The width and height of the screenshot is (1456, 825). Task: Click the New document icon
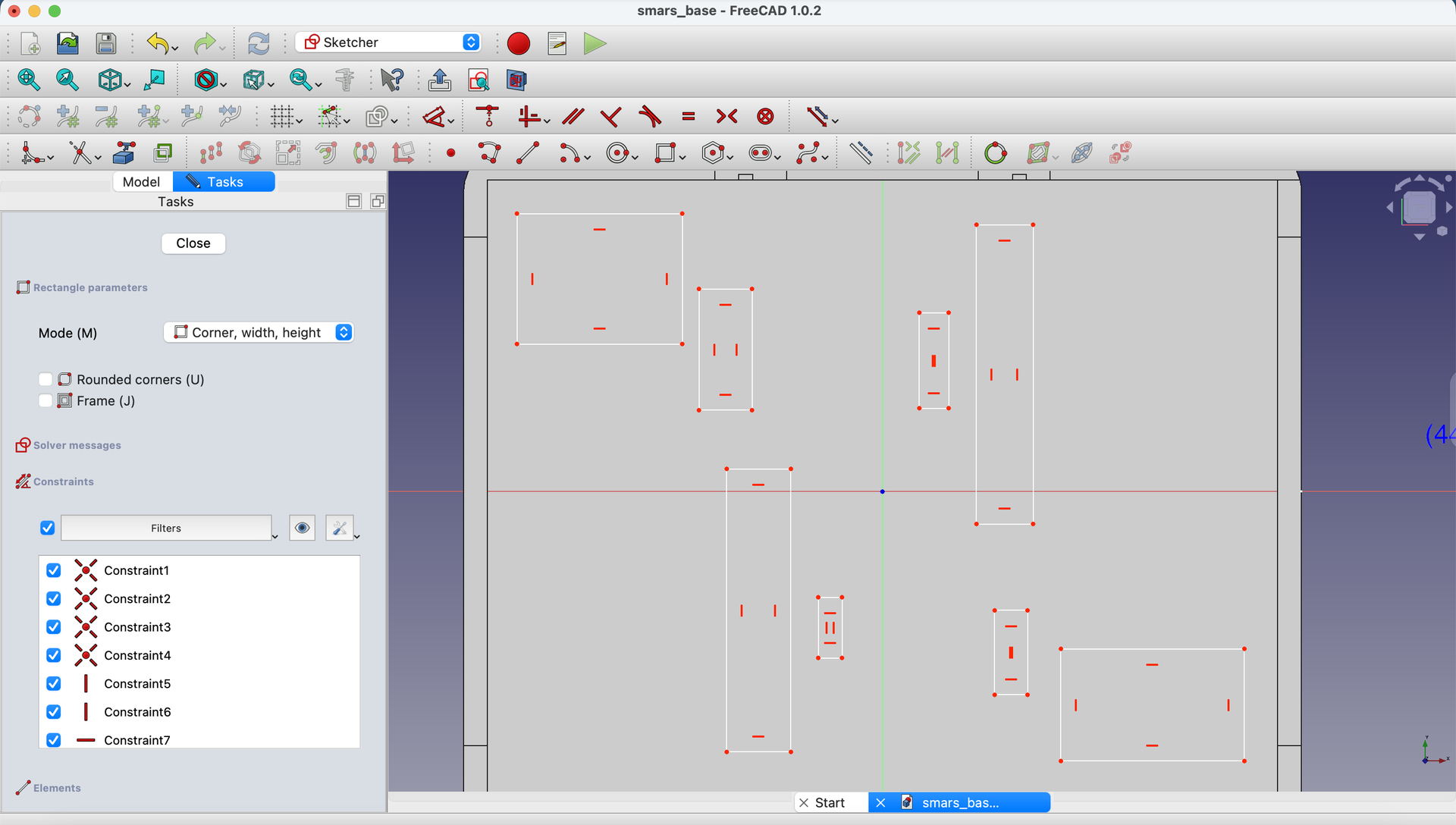tap(30, 43)
